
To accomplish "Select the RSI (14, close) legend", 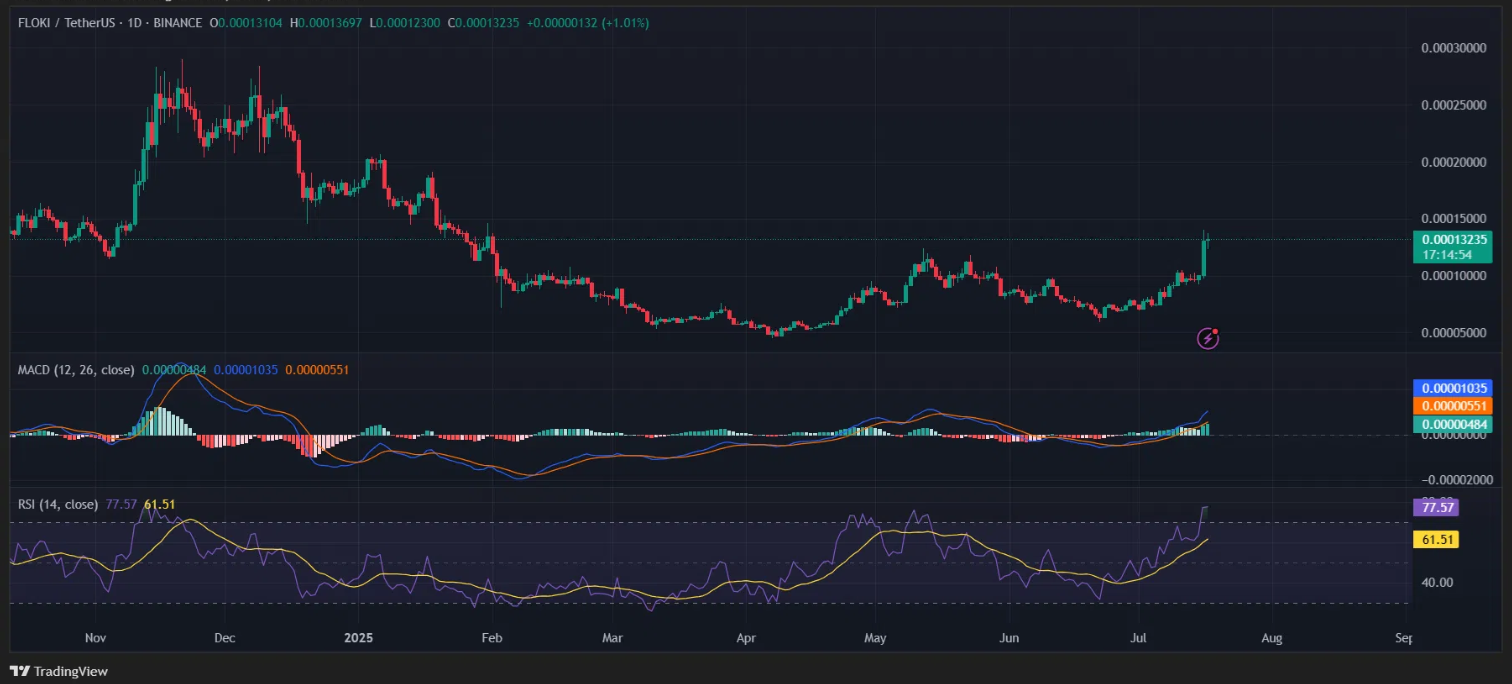I will pyautogui.click(x=58, y=504).
